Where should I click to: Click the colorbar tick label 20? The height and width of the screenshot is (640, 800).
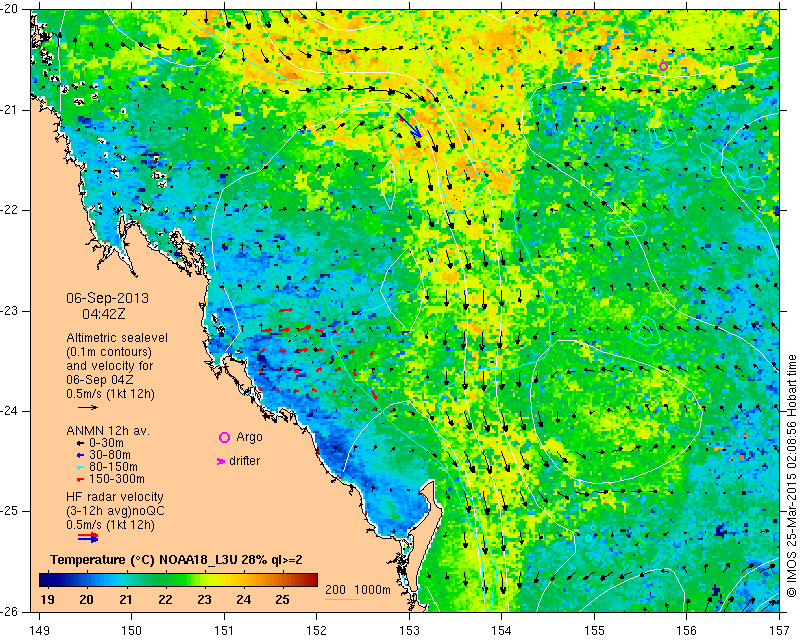(x=86, y=600)
